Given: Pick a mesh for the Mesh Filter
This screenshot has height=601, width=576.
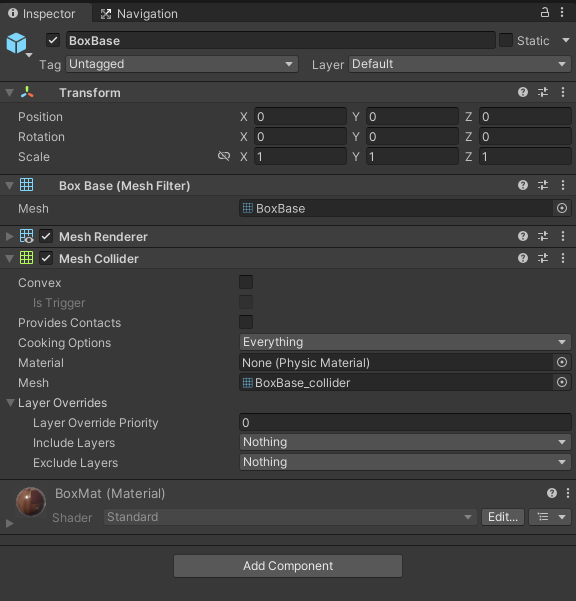Looking at the screenshot, I should [x=562, y=208].
